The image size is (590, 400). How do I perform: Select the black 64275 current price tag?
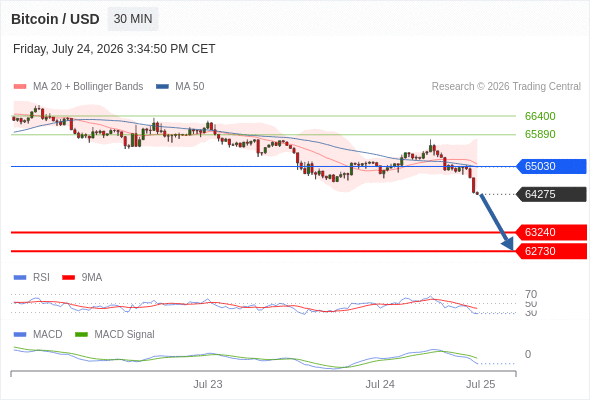[551, 195]
